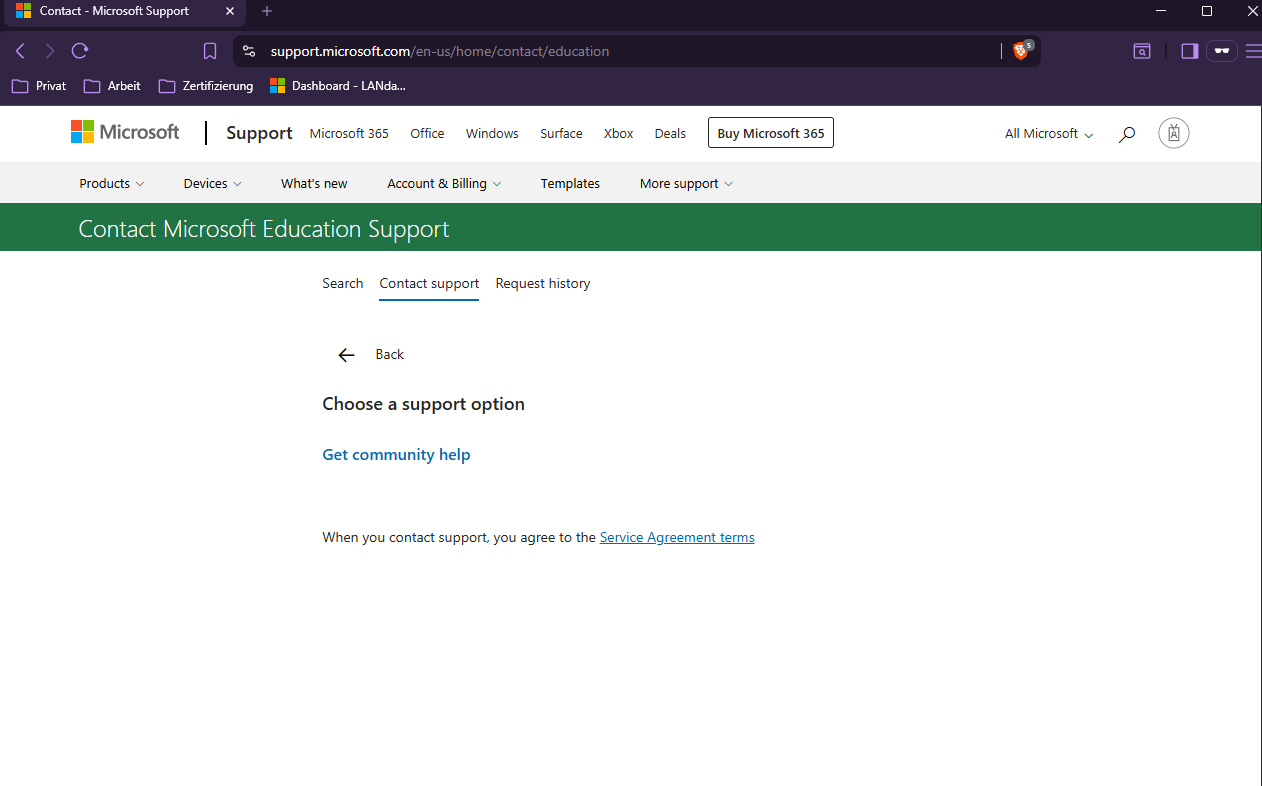Open the Windows navigation link
This screenshot has height=786, width=1262.
[x=492, y=134]
